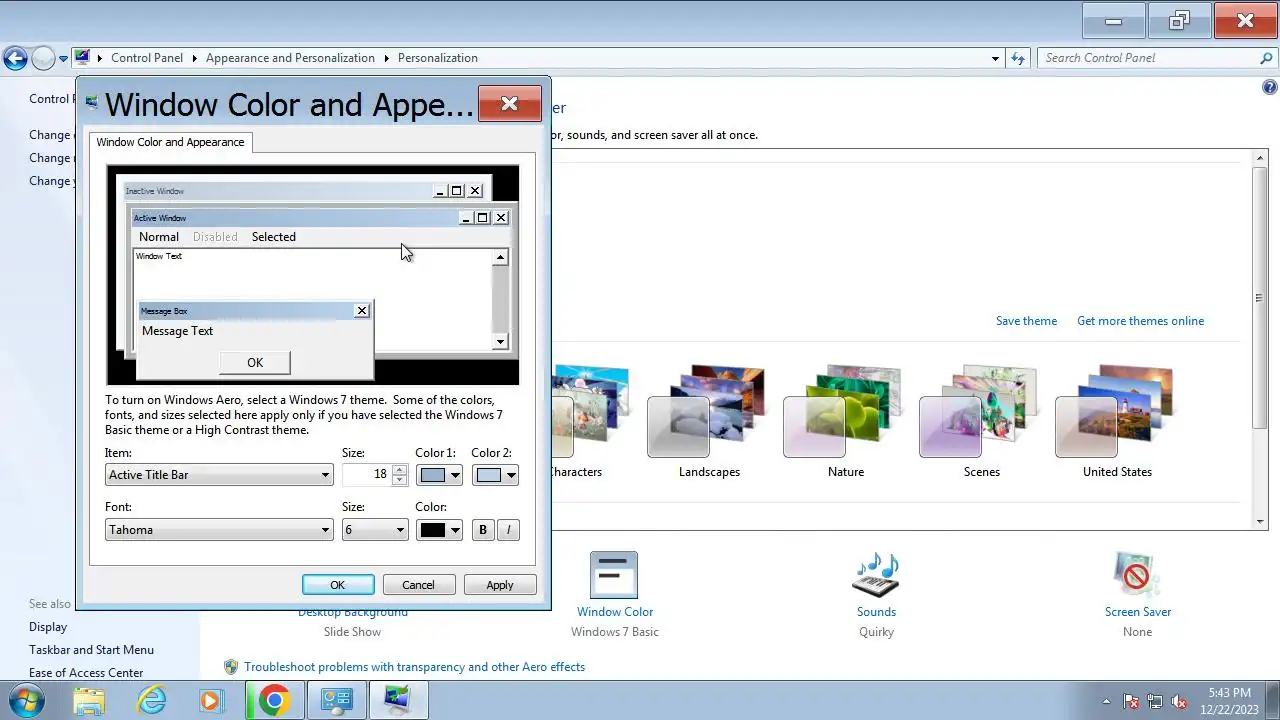
Task: Open the Font dropdown showing Tahoma
Action: pos(219,530)
